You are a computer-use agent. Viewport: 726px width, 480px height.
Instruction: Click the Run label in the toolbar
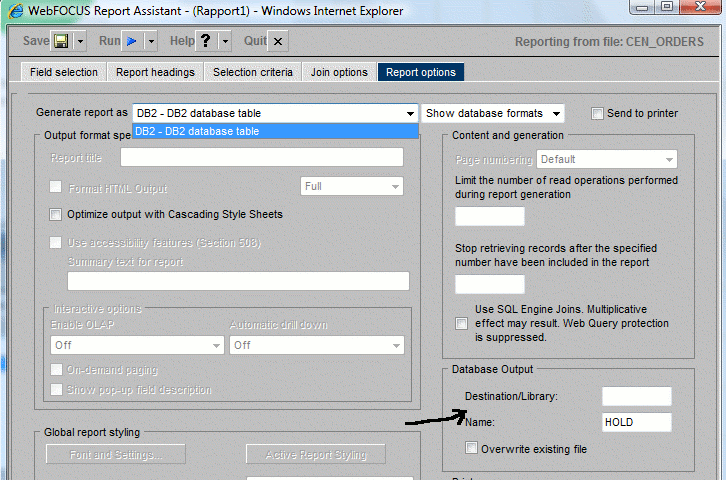110,41
